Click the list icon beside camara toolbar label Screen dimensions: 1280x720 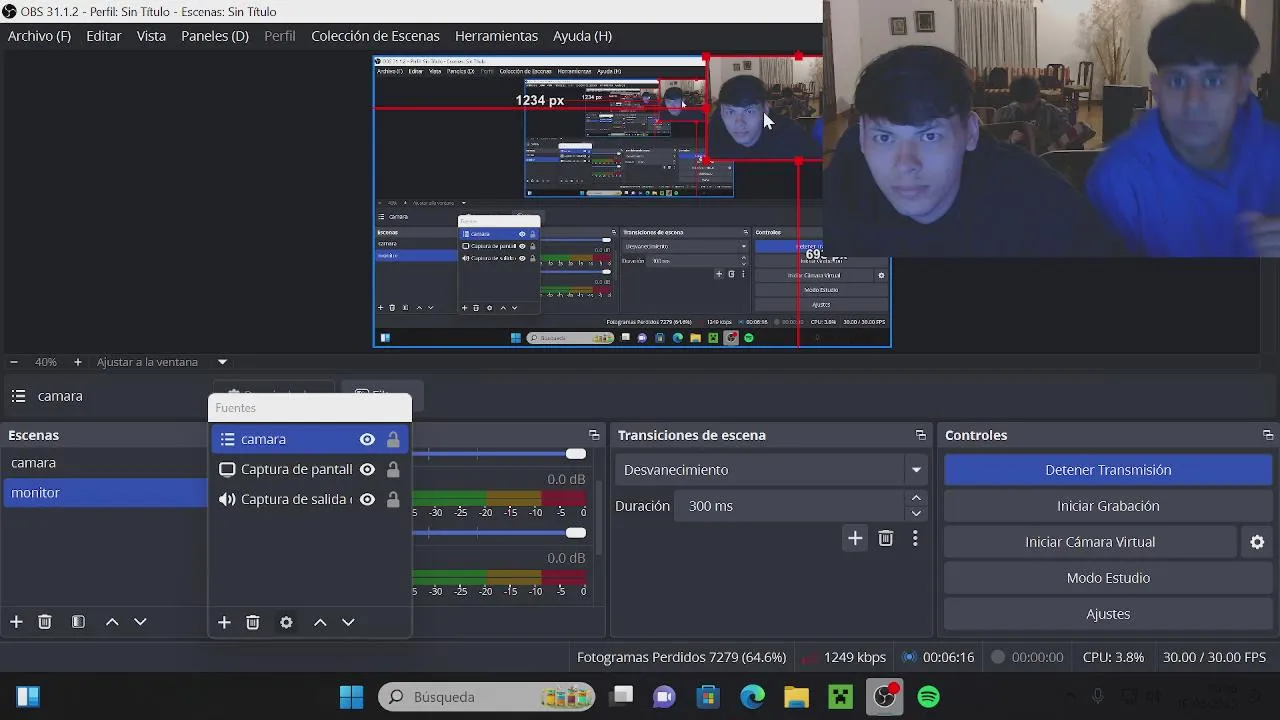tap(18, 396)
